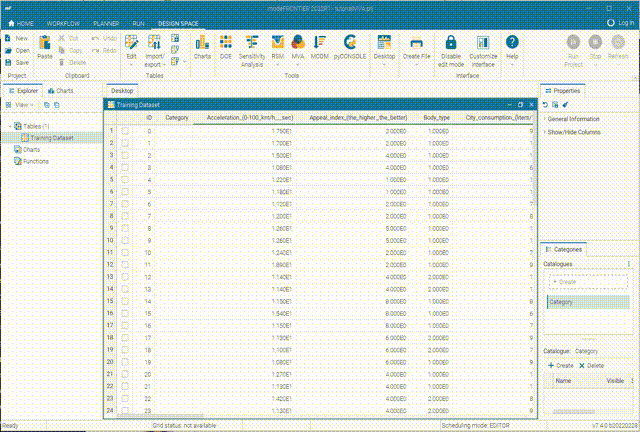640x432 pixels.
Task: Click the checkmark apply icon in Properties
Action: (x=565, y=105)
